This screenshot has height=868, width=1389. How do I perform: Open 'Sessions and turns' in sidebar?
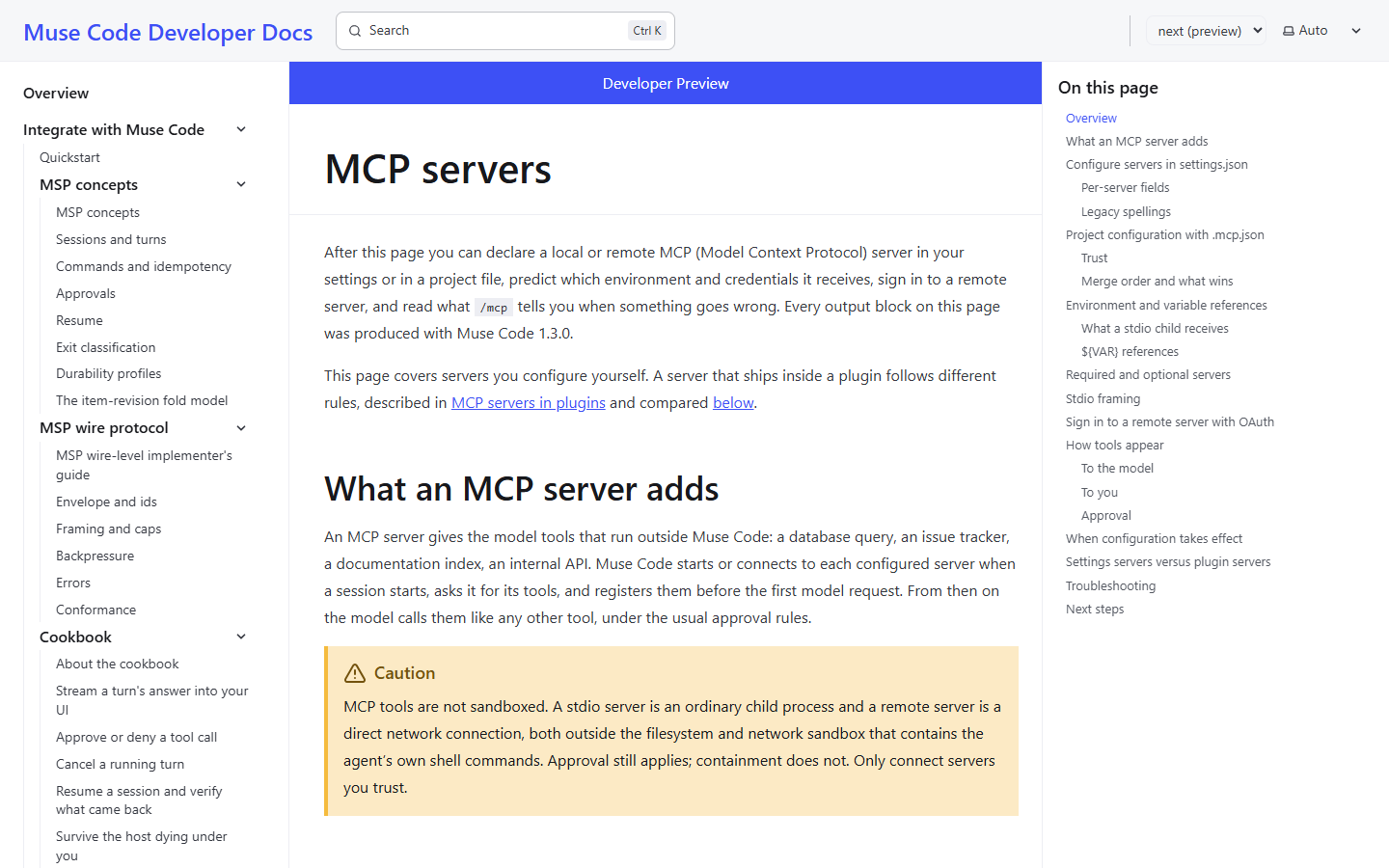[x=111, y=239]
